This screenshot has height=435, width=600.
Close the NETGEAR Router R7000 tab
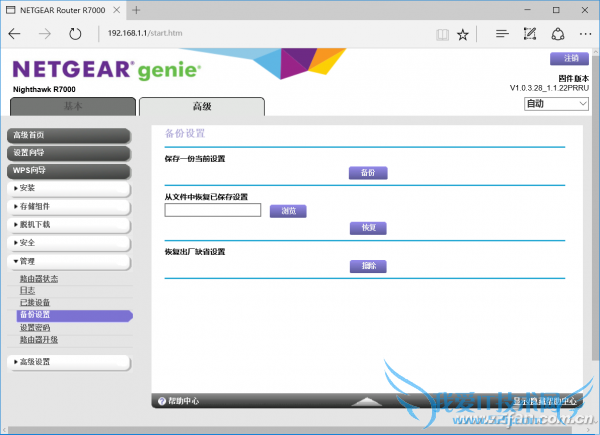click(117, 10)
